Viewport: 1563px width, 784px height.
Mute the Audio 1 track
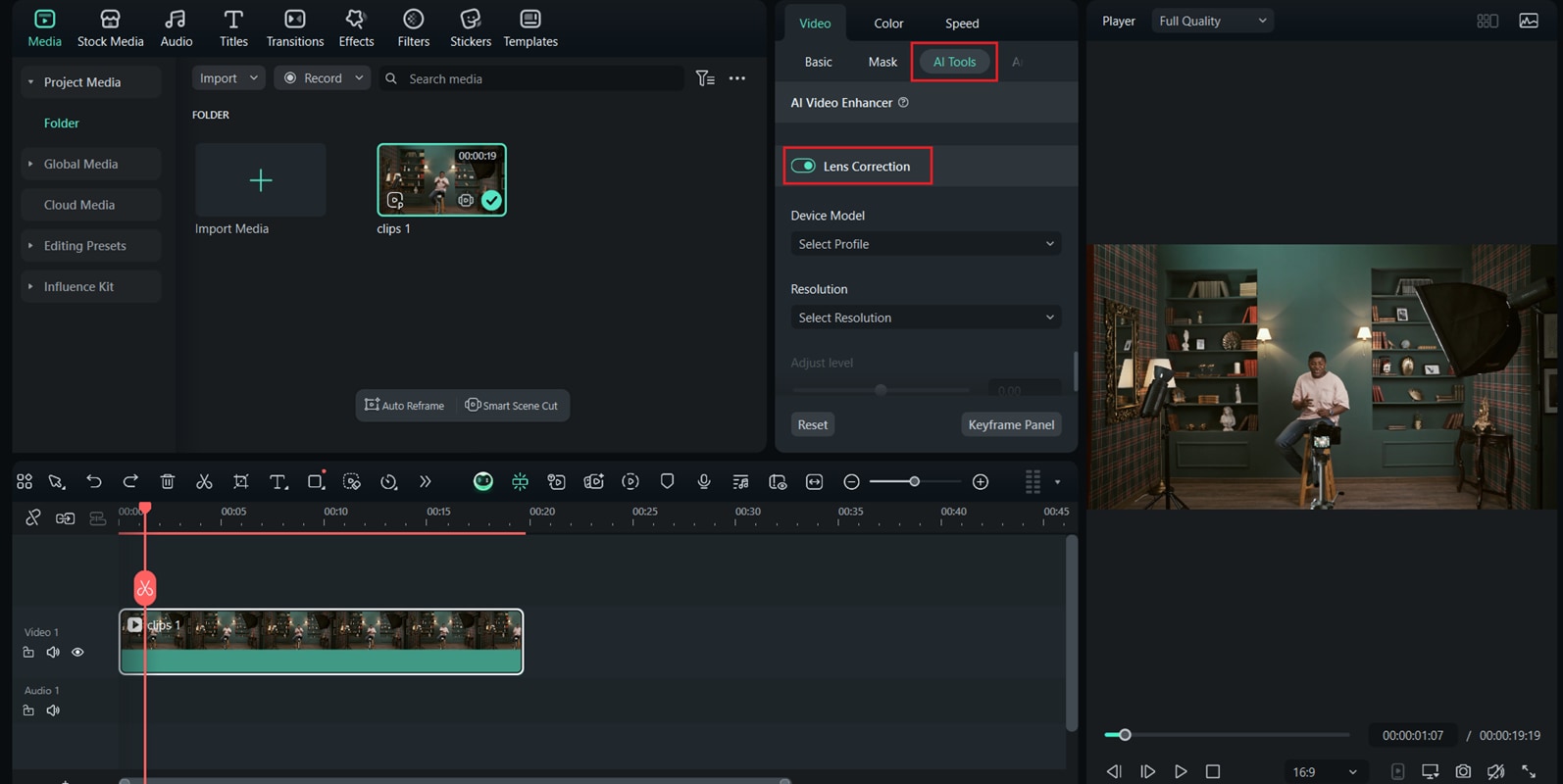click(x=53, y=710)
